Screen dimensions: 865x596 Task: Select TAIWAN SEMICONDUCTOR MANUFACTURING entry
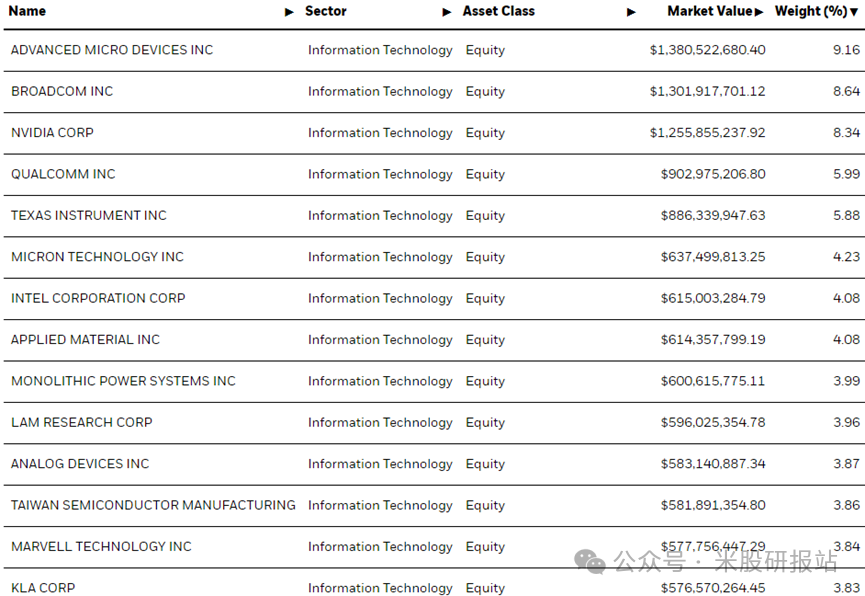pos(153,505)
